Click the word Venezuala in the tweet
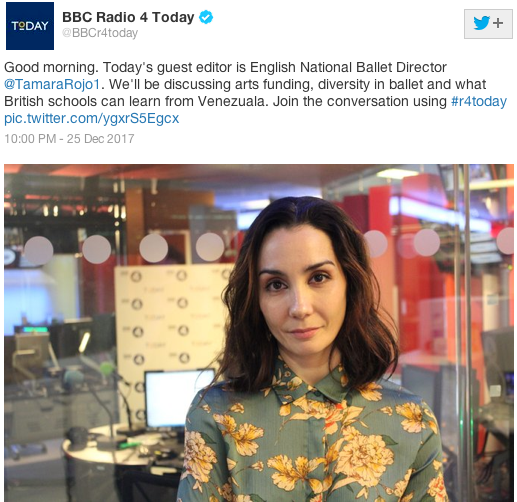The height and width of the screenshot is (502, 517). click(233, 101)
